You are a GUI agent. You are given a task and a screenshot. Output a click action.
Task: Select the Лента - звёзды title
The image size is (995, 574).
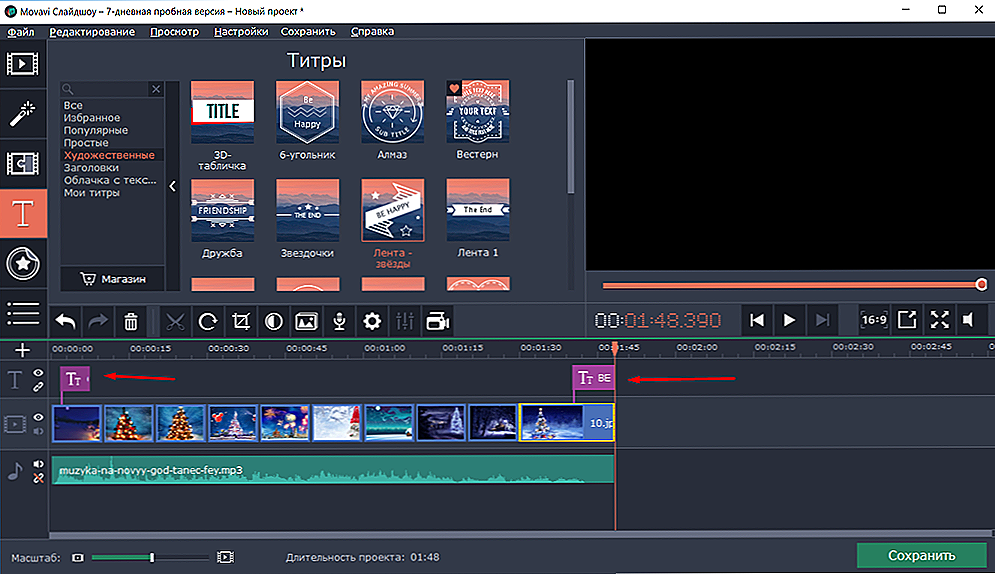[x=393, y=210]
